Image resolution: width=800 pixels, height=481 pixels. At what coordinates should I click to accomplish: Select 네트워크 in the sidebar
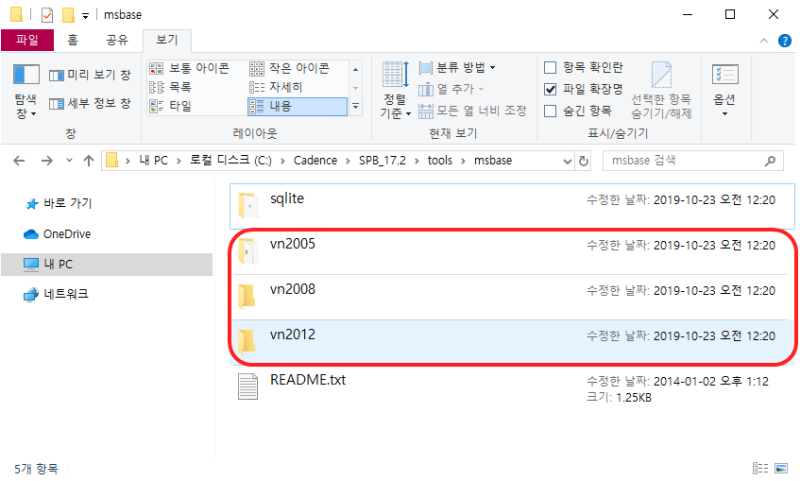click(x=56, y=294)
